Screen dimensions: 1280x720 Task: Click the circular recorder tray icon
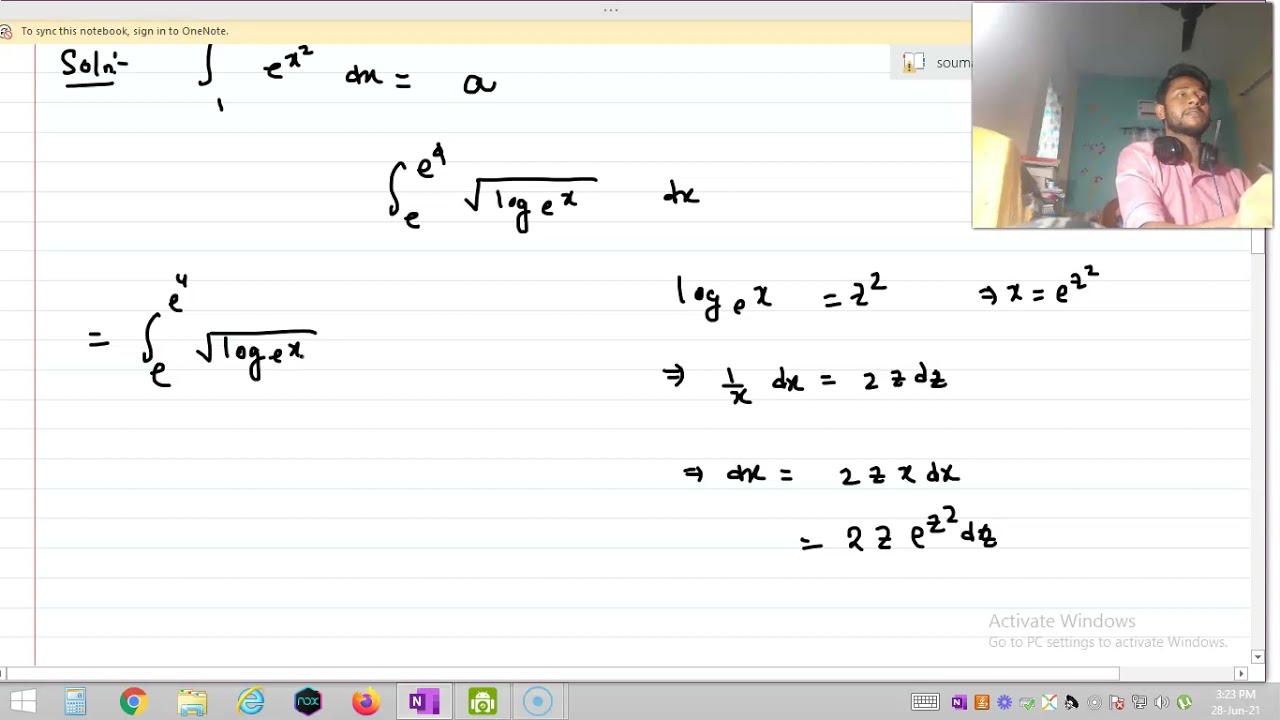point(1094,703)
